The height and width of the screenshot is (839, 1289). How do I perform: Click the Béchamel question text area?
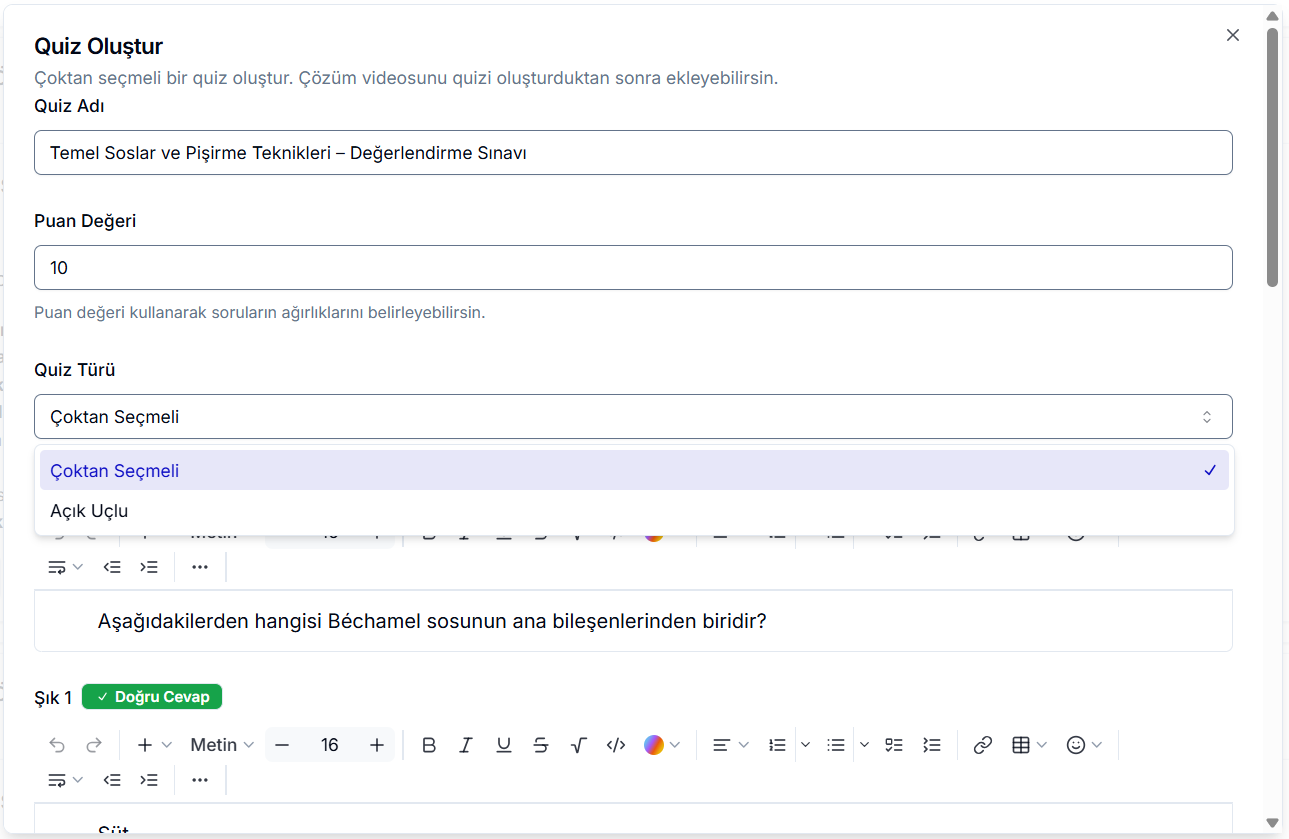coord(633,621)
